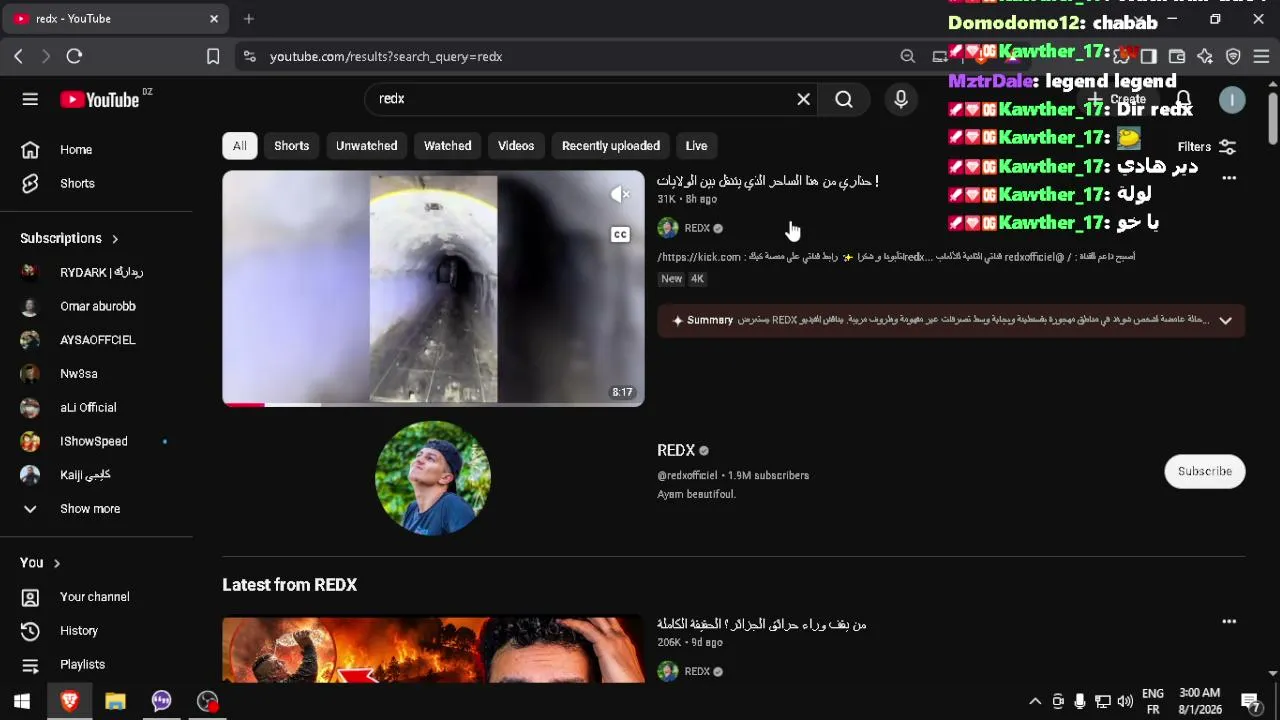This screenshot has height=720, width=1280.
Task: Open site information icon in address bar
Action: pos(249,57)
